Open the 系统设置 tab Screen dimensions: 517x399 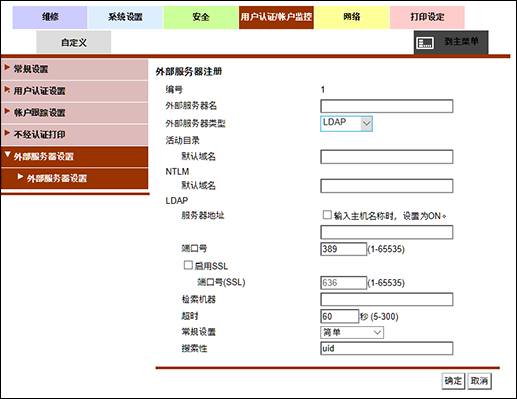(x=125, y=17)
